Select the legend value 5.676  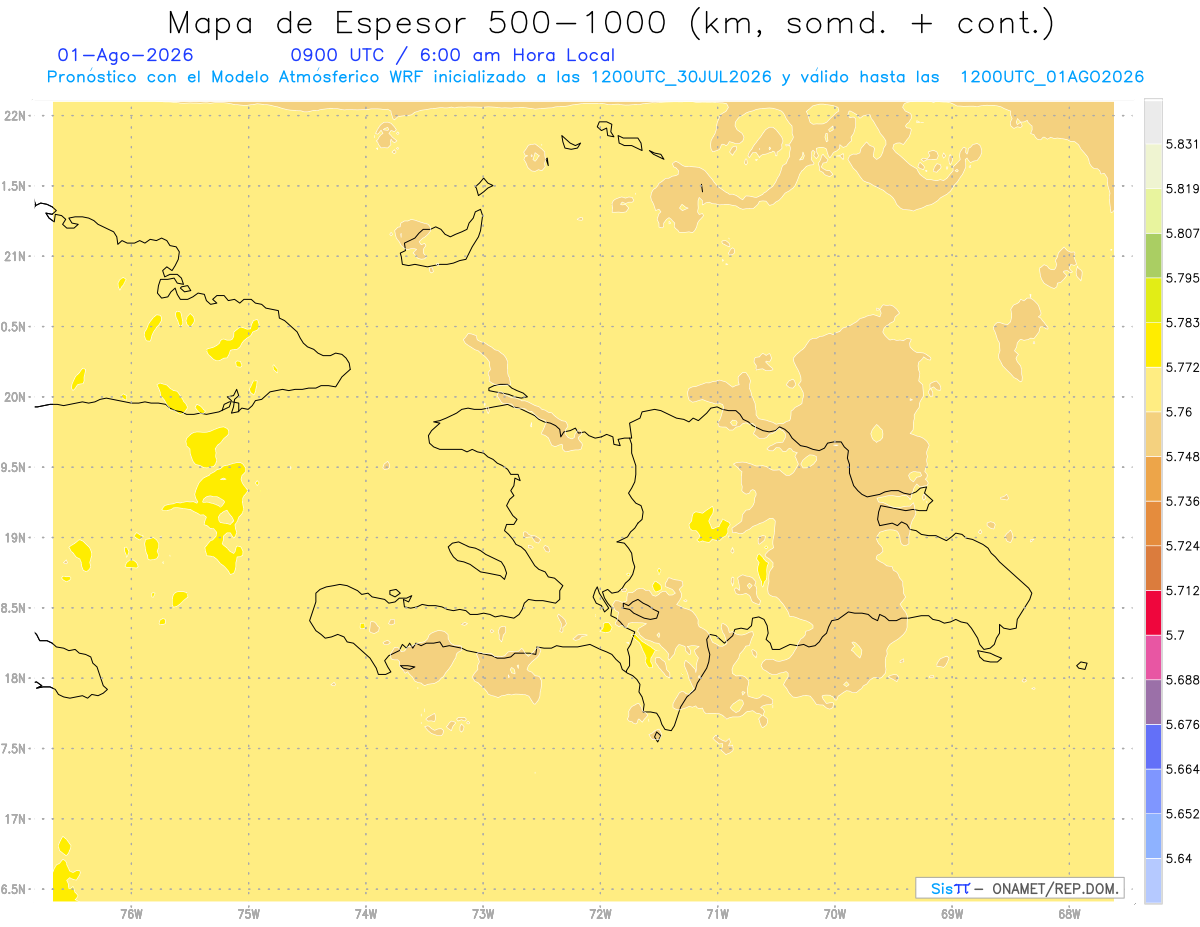click(x=1182, y=724)
